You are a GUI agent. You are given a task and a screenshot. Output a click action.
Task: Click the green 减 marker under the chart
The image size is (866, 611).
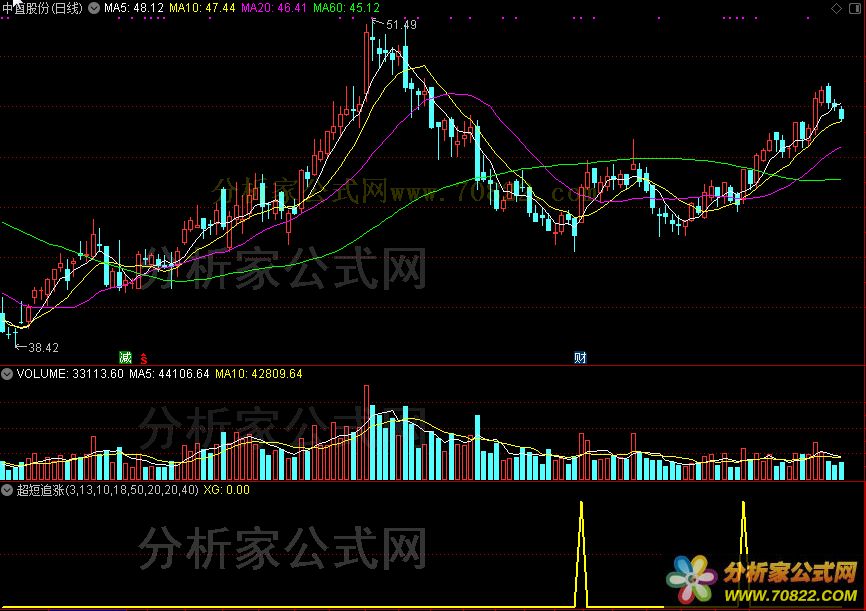(126, 357)
